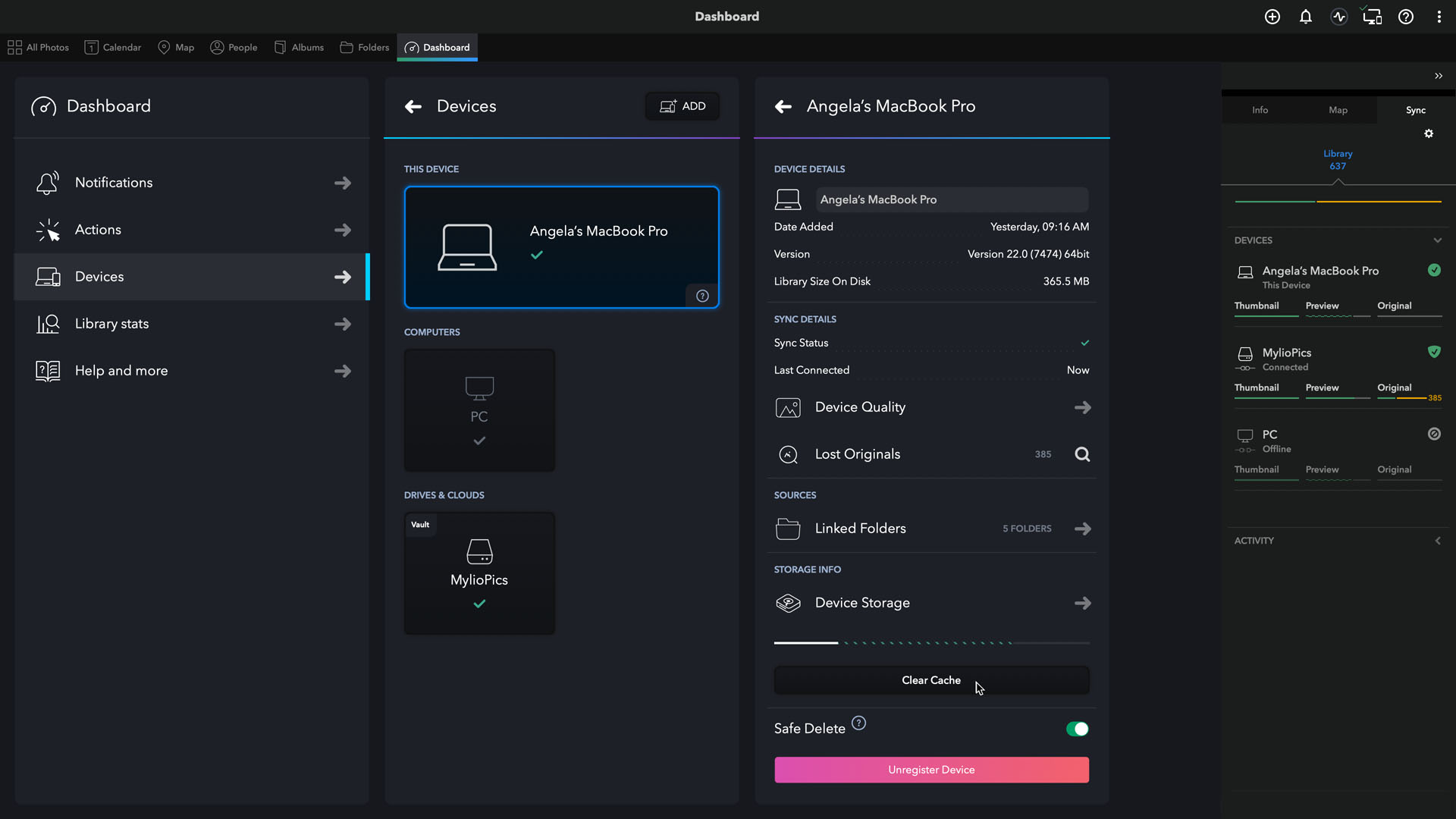This screenshot has width=1456, height=819.
Task: Open Actions section
Action: (191, 230)
